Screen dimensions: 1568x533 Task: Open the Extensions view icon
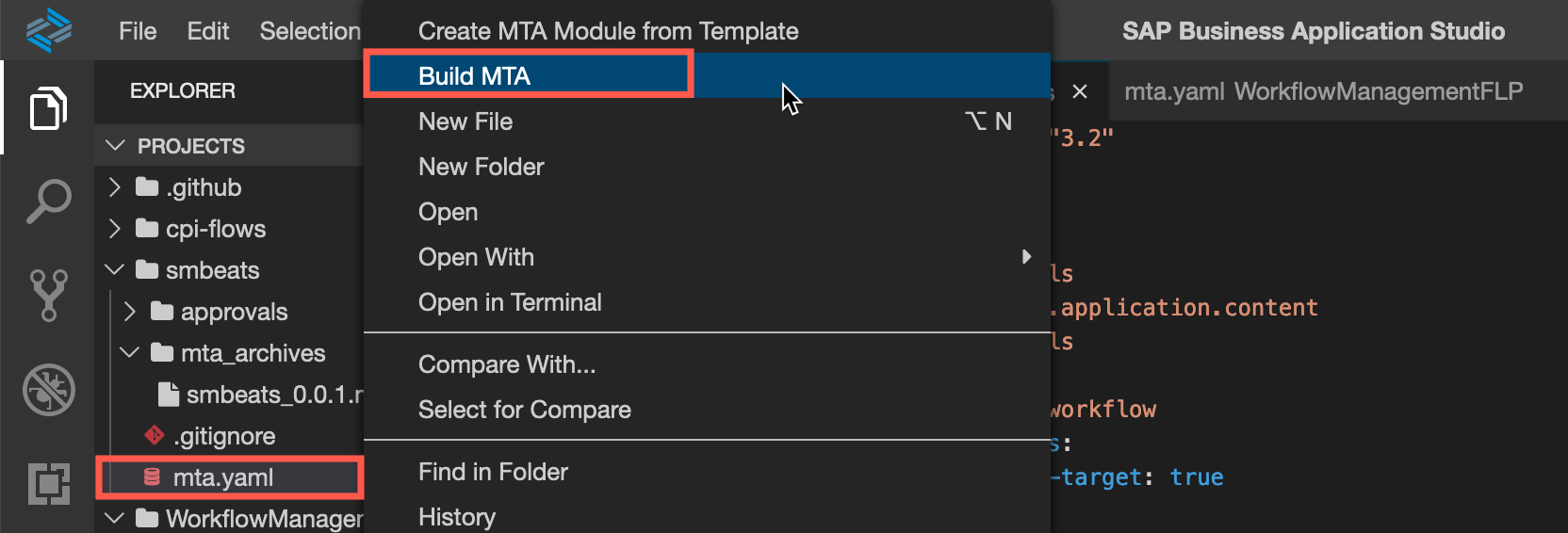point(48,483)
